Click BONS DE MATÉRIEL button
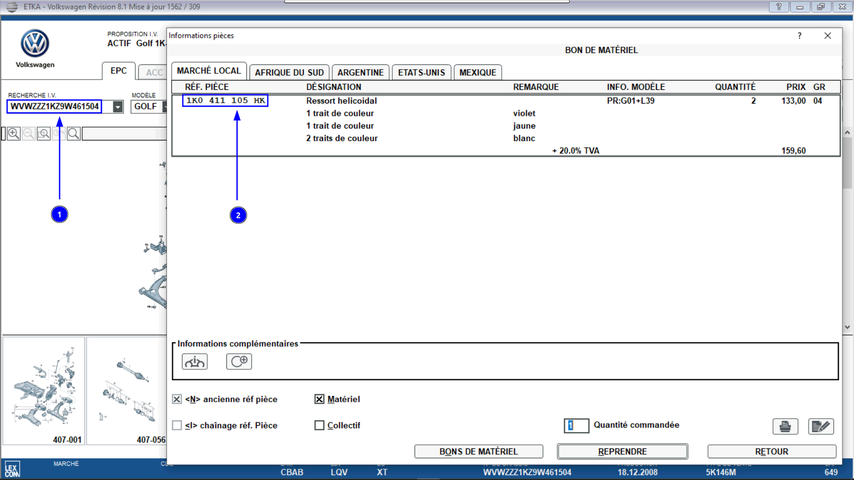 pyautogui.click(x=479, y=452)
